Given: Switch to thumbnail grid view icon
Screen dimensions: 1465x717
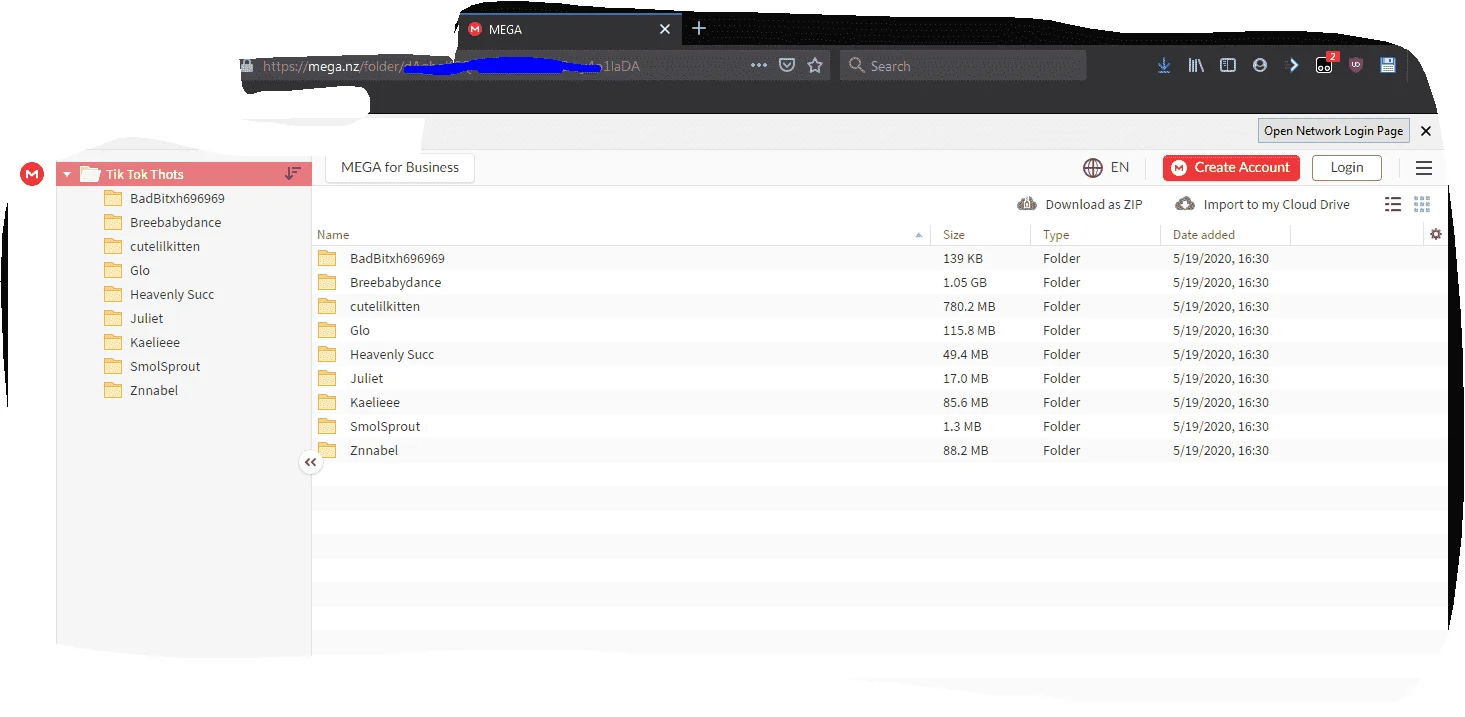Looking at the screenshot, I should tap(1422, 204).
